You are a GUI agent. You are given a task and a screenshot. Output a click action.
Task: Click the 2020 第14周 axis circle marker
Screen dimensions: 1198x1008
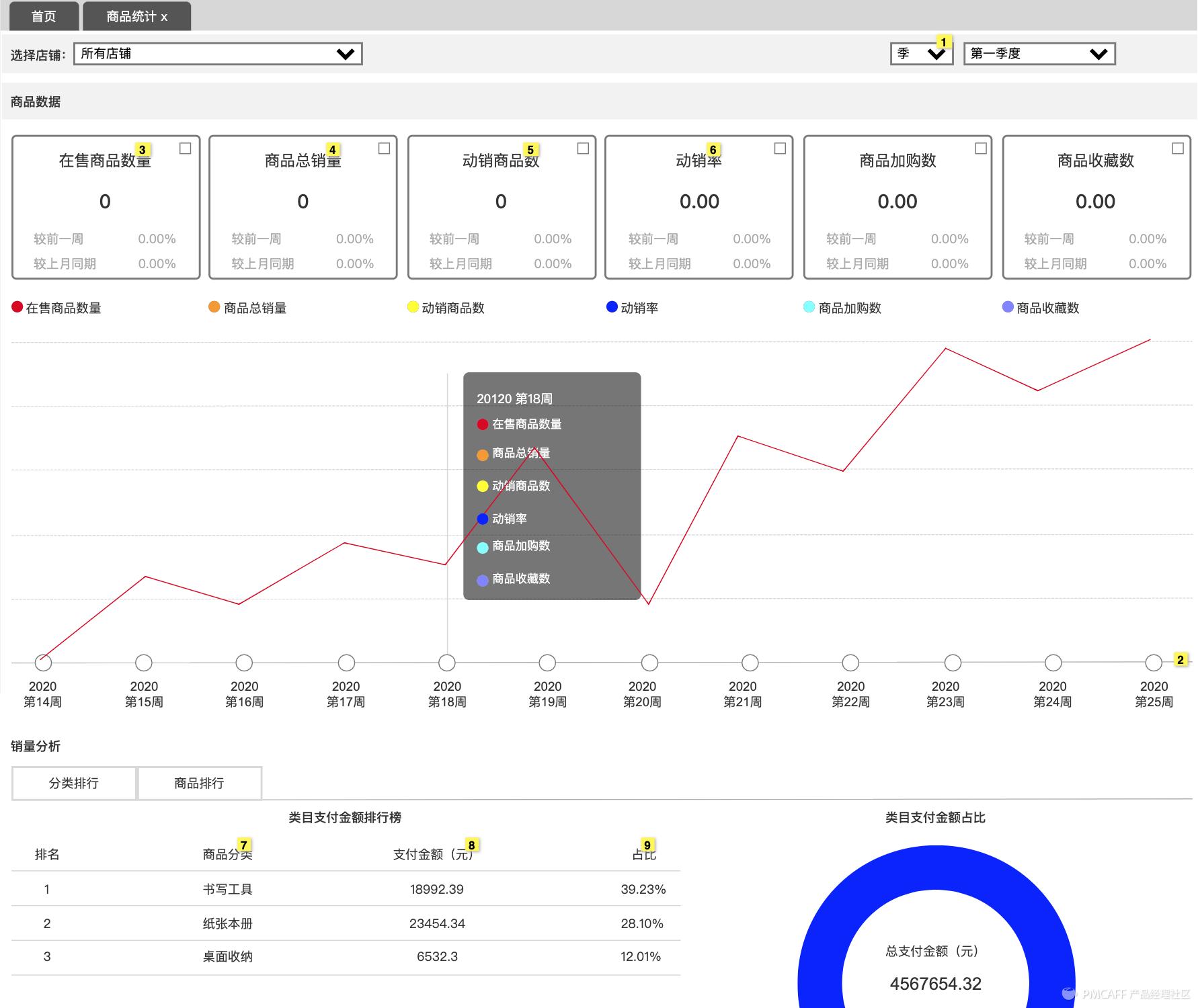(43, 663)
